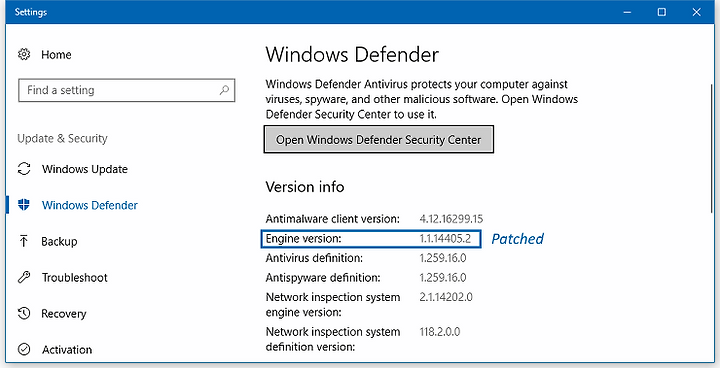This screenshot has height=368, width=720.
Task: Click the Windows Defender shield icon
Action: (24, 205)
